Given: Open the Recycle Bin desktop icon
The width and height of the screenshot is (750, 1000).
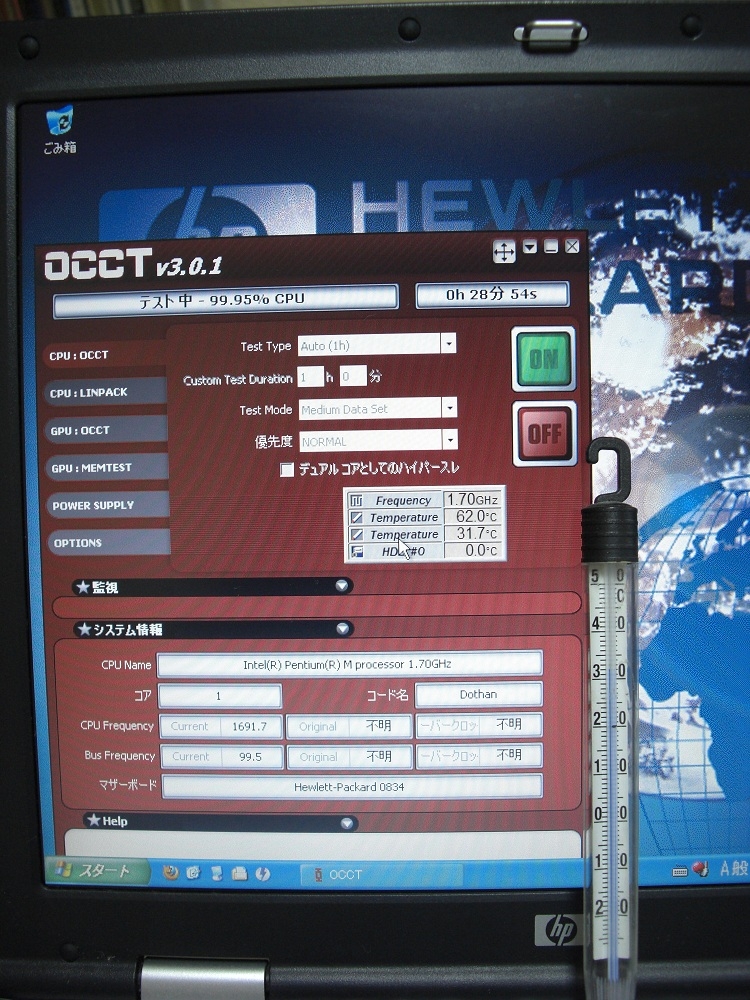Looking at the screenshot, I should (60, 129).
